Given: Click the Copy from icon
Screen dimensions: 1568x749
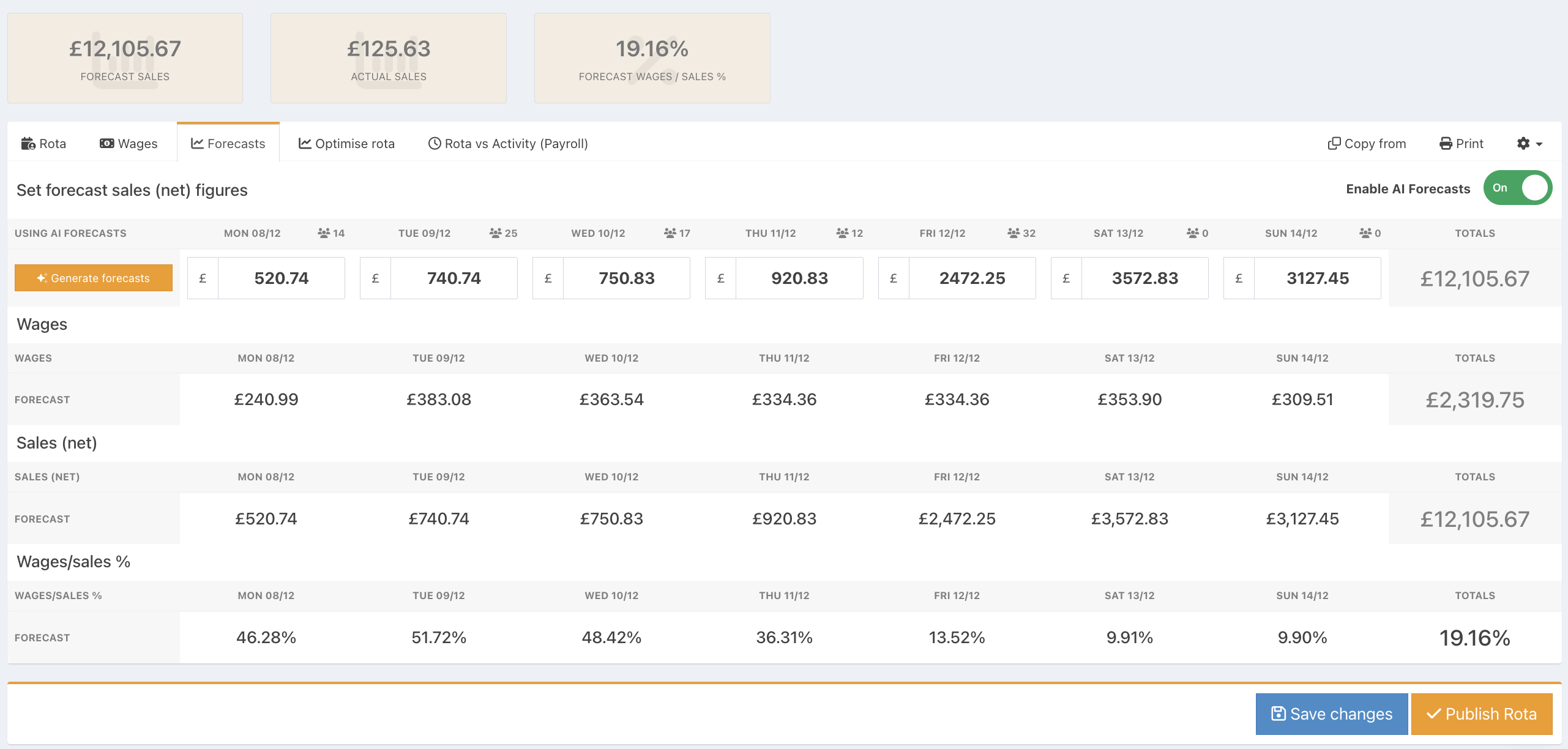Looking at the screenshot, I should (x=1334, y=143).
